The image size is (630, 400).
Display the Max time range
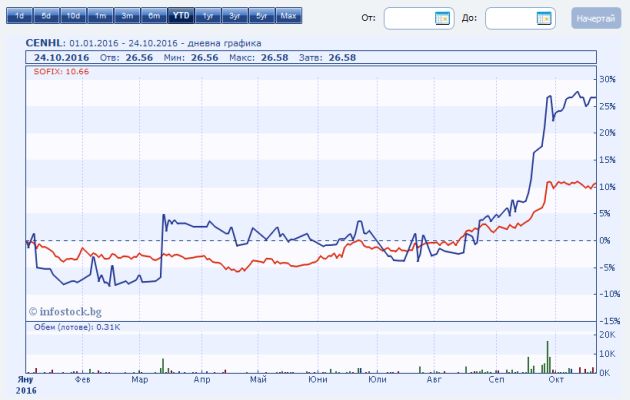click(288, 16)
